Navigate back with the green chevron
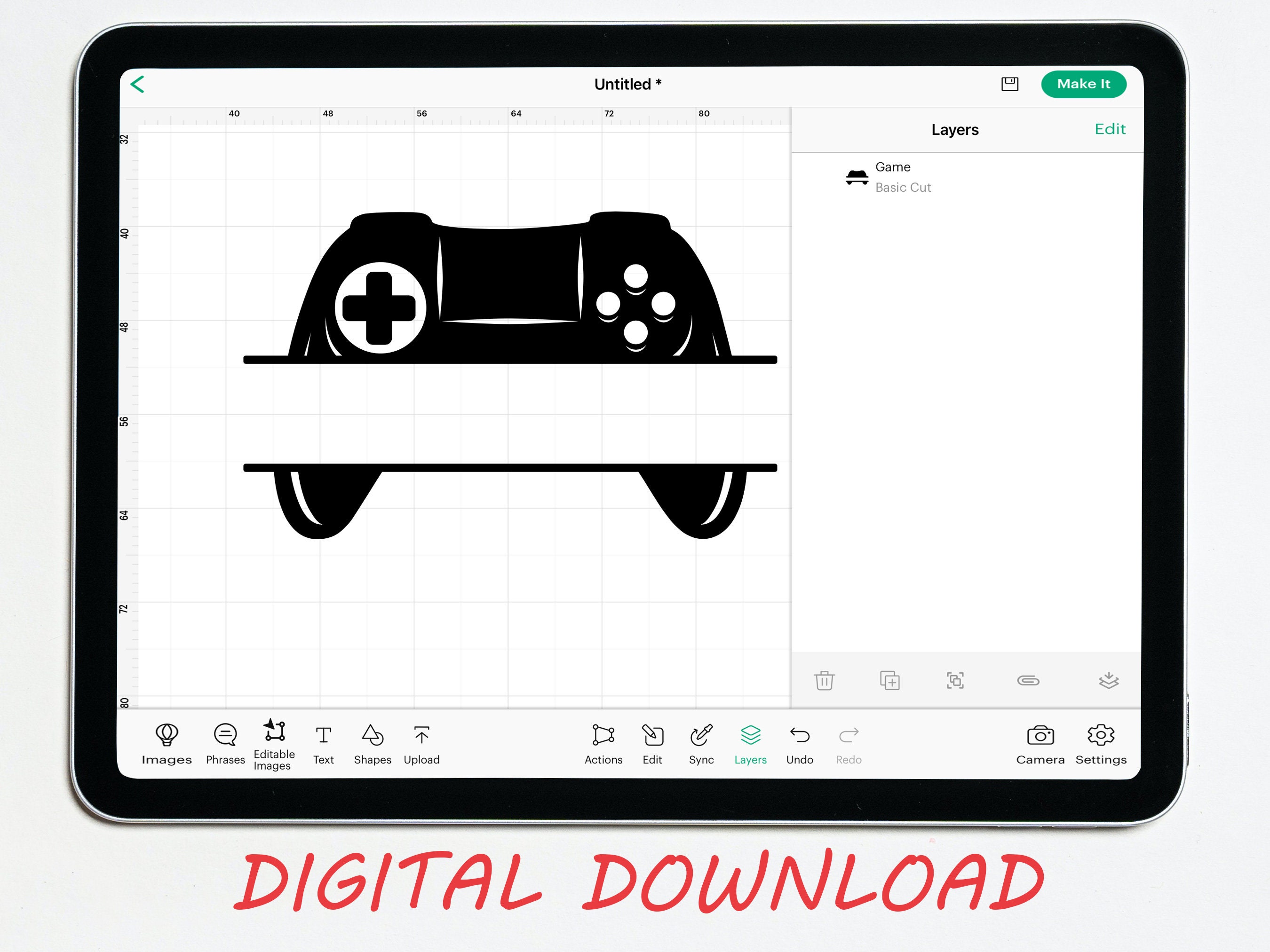 pyautogui.click(x=138, y=84)
